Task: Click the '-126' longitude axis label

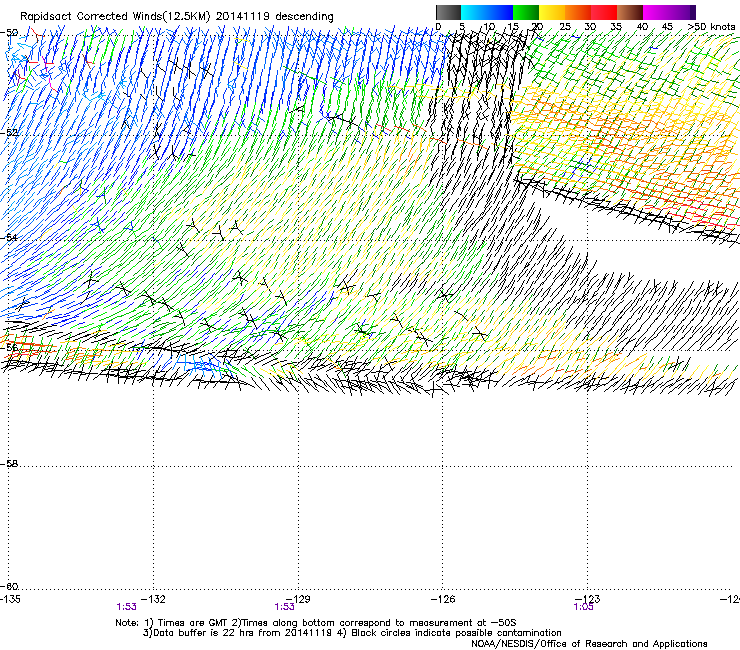Action: (x=443, y=599)
